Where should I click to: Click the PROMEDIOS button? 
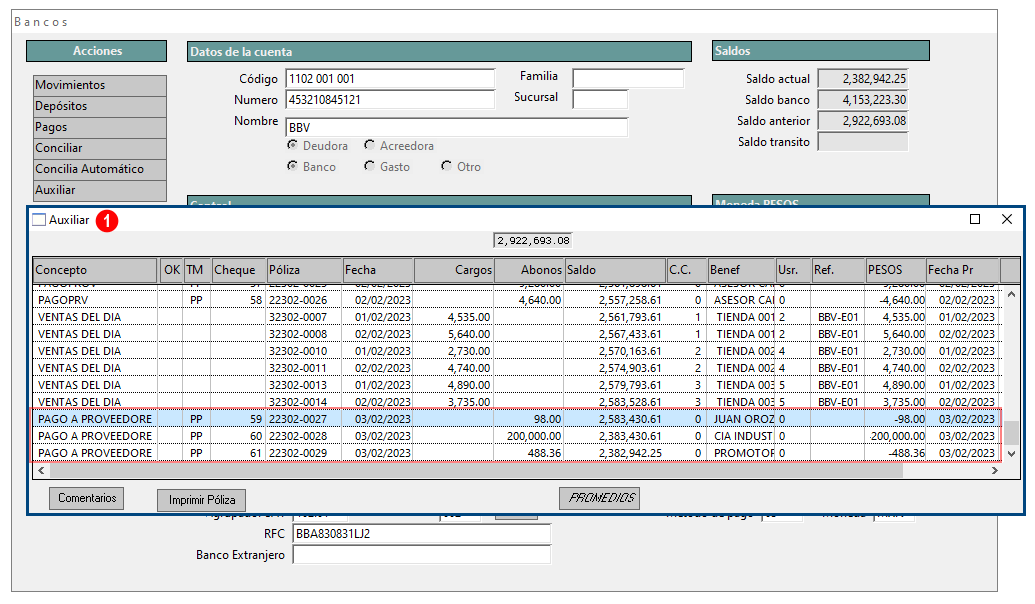coord(599,498)
